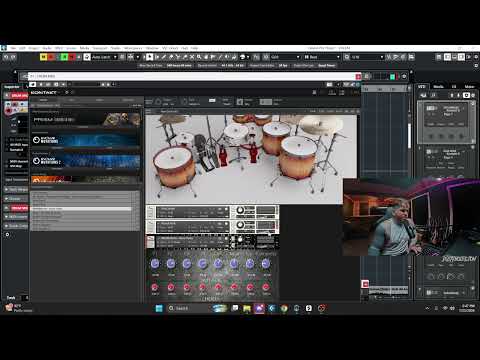Select the Play speaker tool
This screenshot has width=480, height=360.
[227, 57]
